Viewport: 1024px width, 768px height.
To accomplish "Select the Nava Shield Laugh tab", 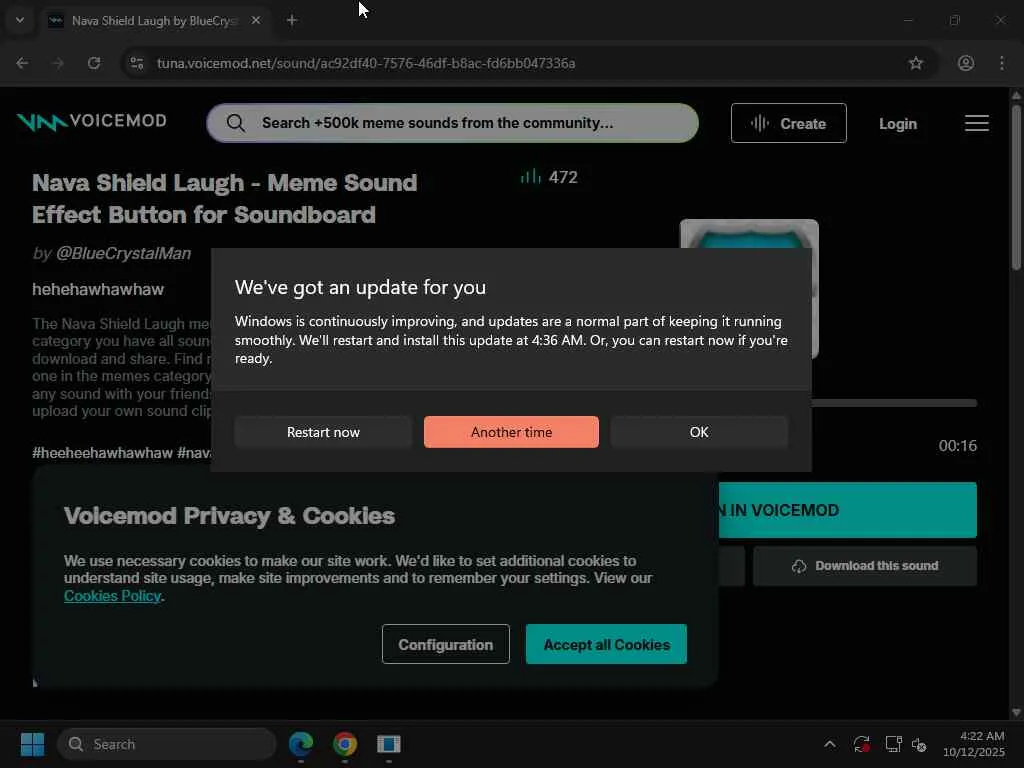I will tap(154, 21).
